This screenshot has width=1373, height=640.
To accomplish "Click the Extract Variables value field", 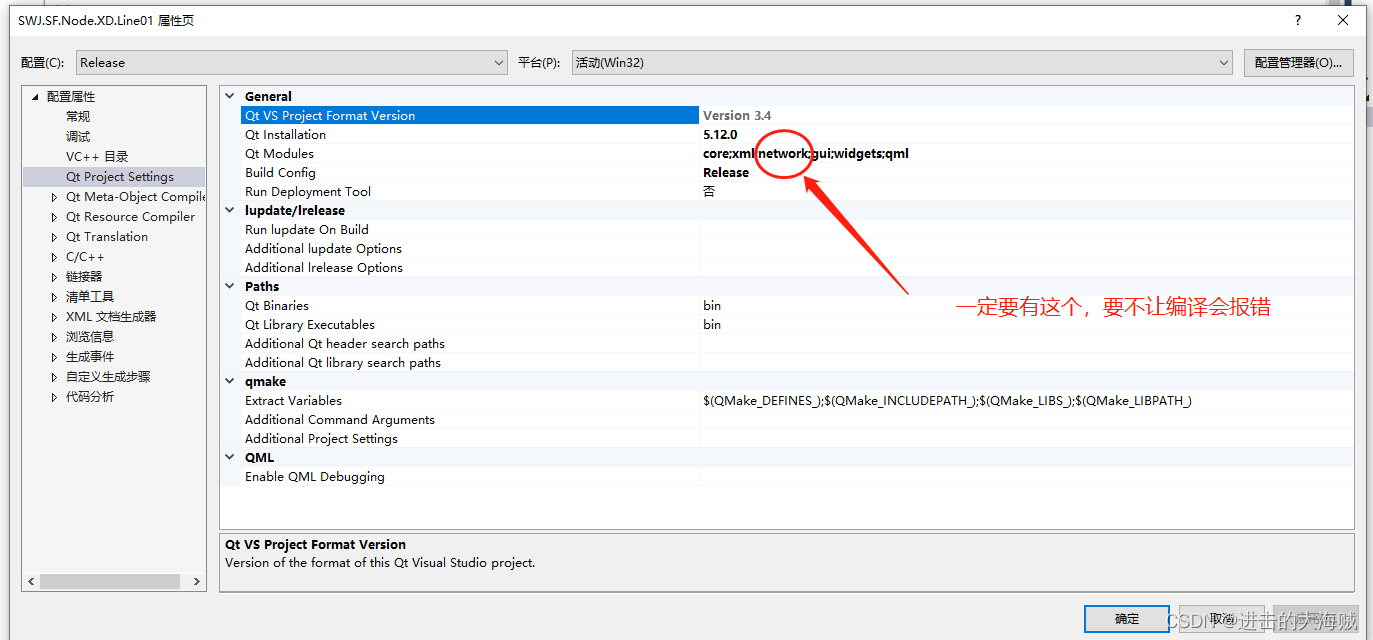I will click(x=1026, y=401).
